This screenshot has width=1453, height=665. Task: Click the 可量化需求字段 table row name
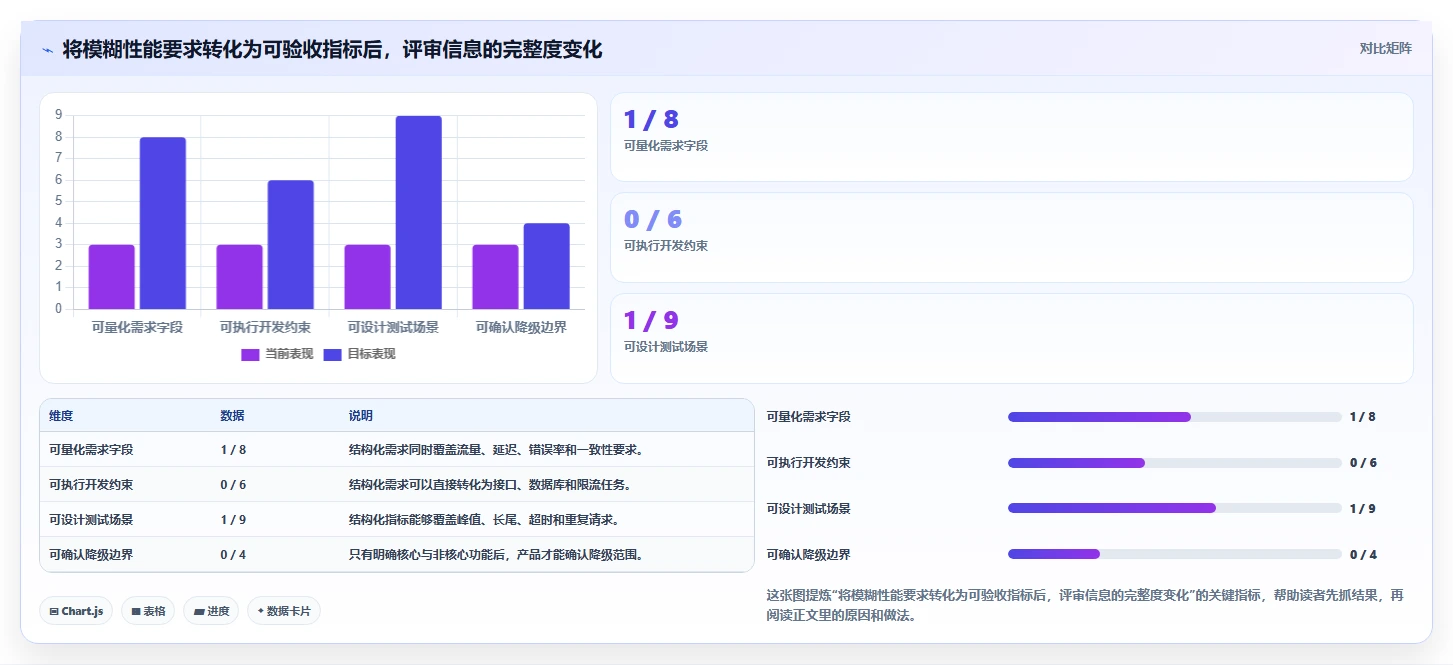(91, 450)
